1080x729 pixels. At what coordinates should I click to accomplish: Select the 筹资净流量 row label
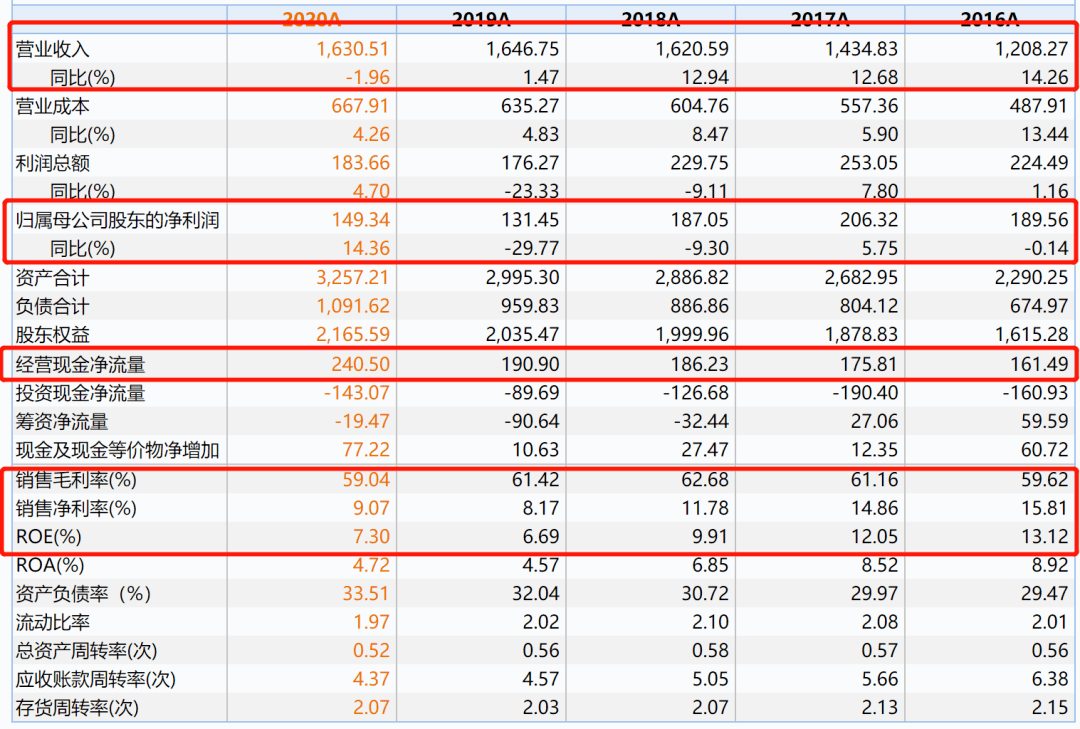pyautogui.click(x=62, y=422)
